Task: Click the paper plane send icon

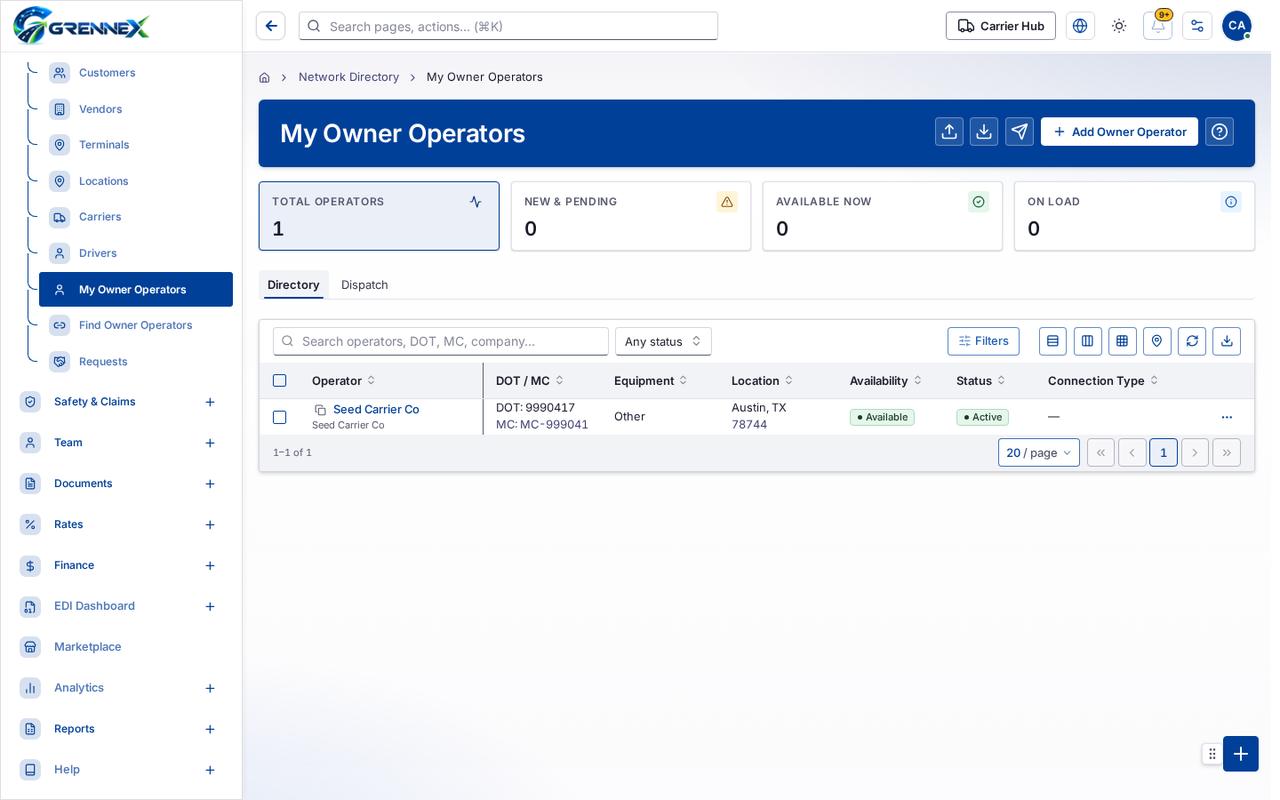Action: (x=1019, y=132)
